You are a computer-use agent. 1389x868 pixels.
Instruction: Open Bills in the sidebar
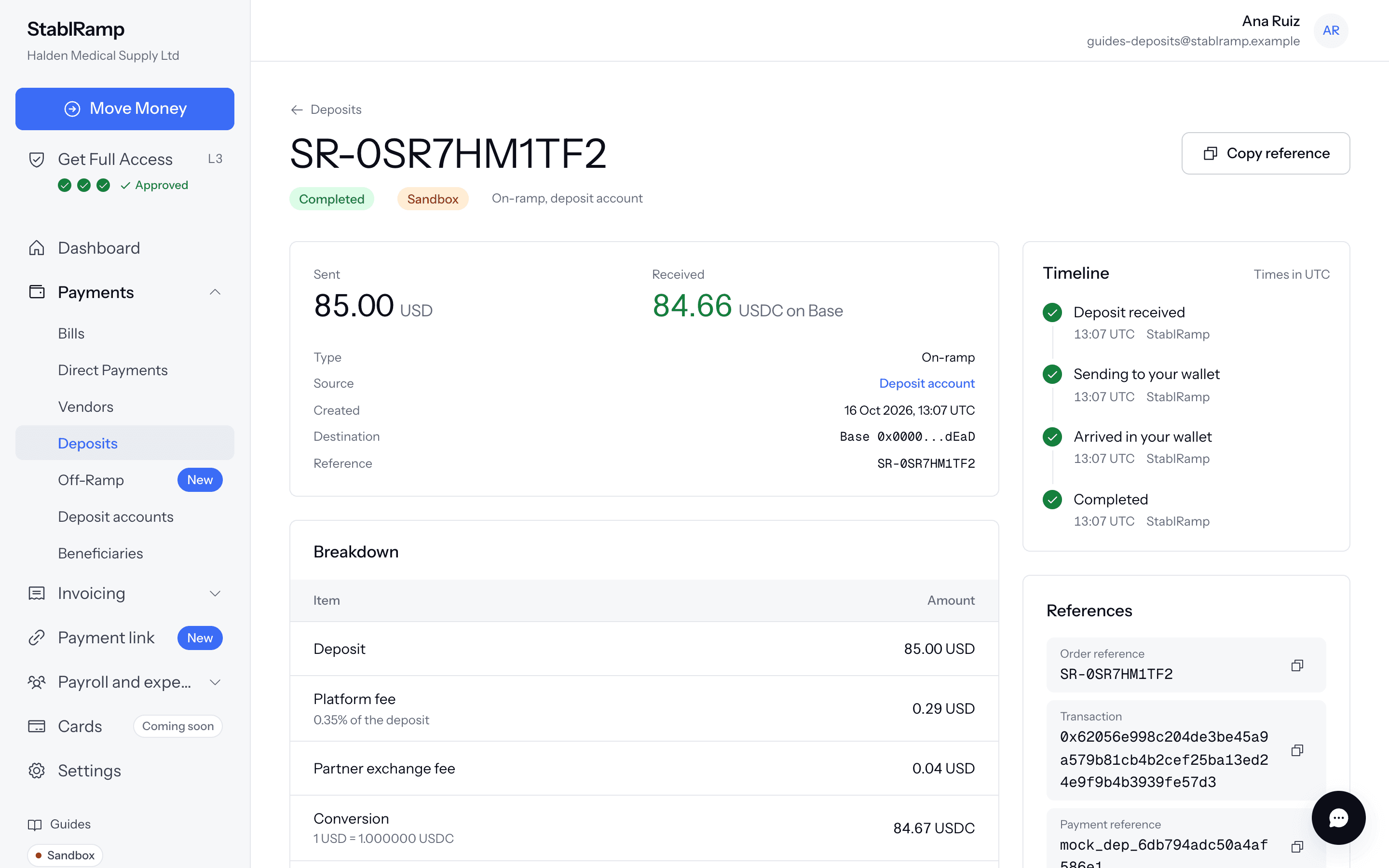click(71, 334)
